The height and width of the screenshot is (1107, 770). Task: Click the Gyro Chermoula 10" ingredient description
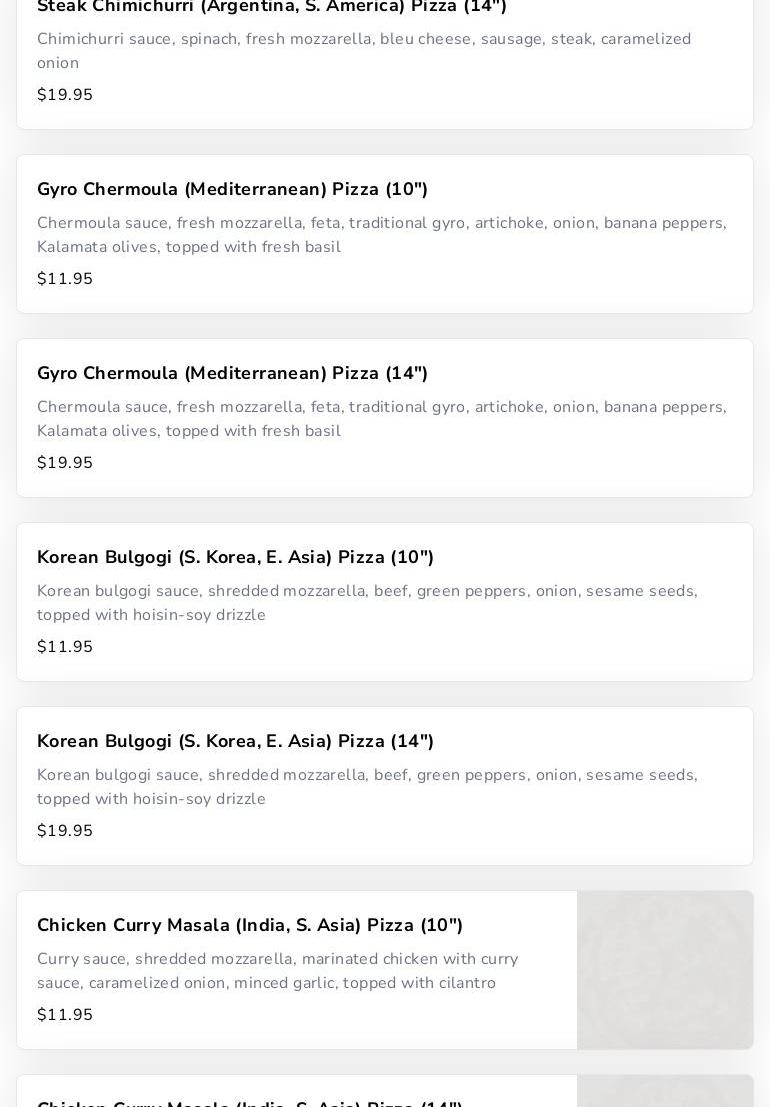(x=381, y=235)
